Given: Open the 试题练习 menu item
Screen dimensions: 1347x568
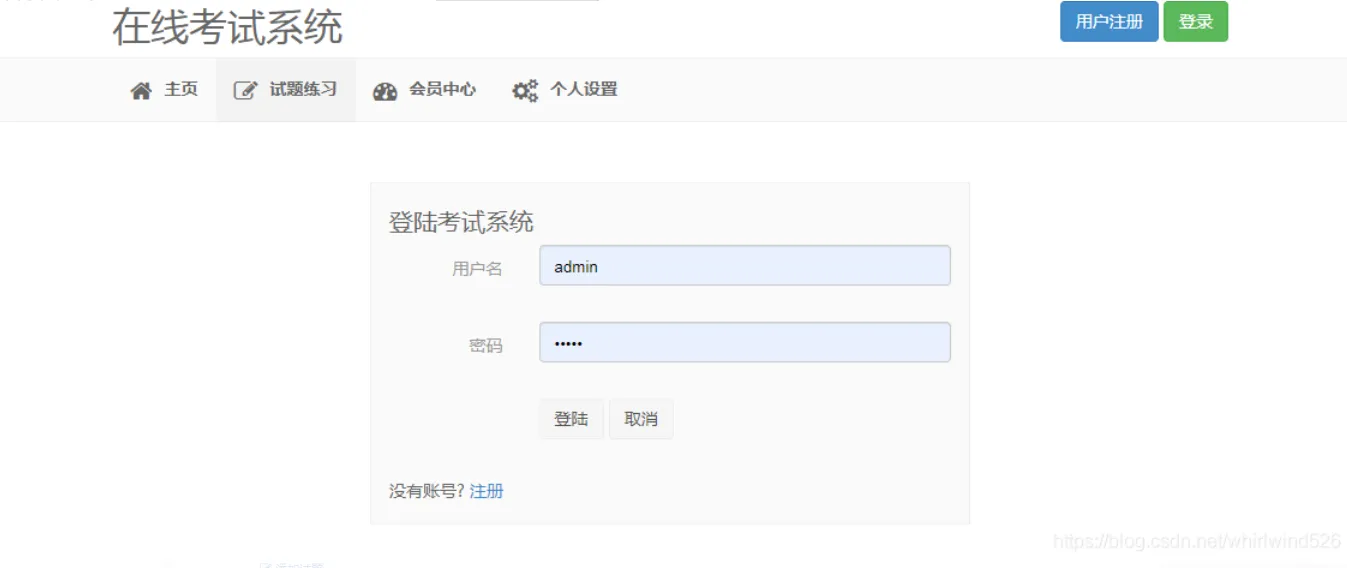Looking at the screenshot, I should pos(286,90).
